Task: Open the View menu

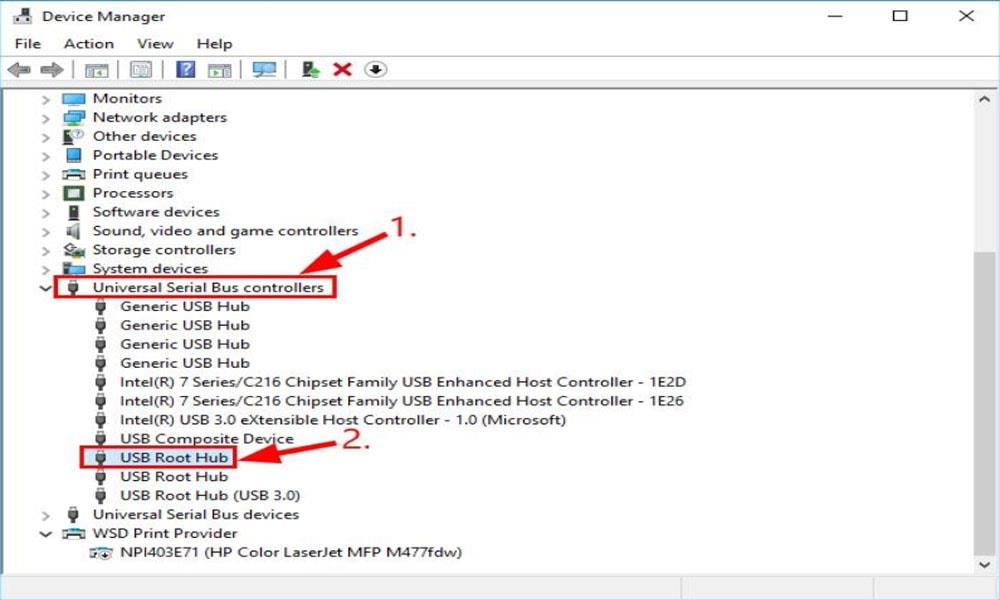Action: point(155,44)
